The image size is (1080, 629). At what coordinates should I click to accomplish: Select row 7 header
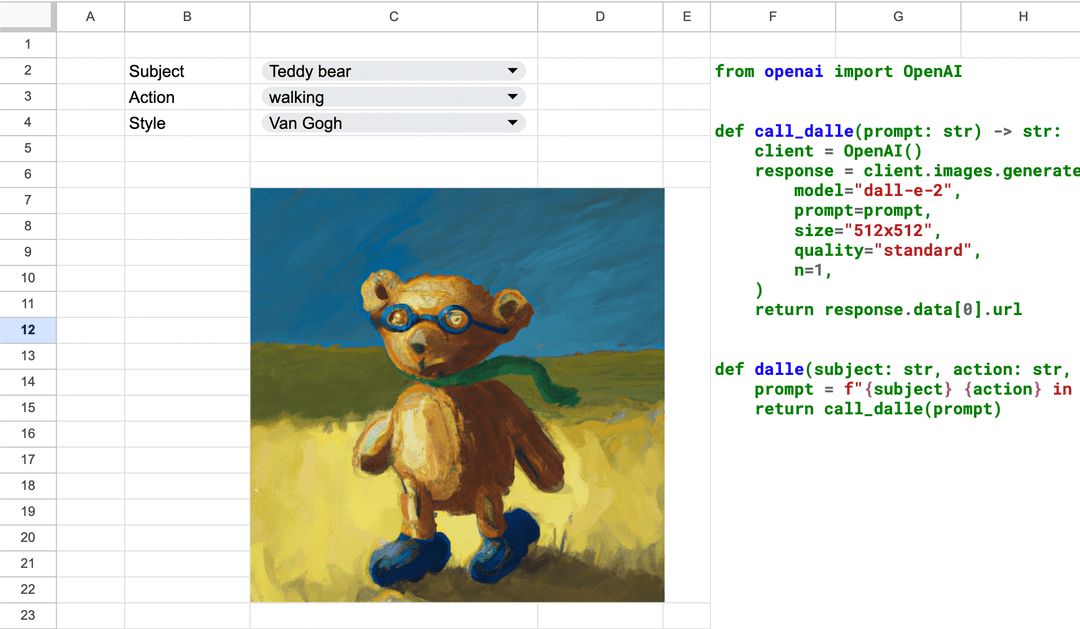[28, 200]
